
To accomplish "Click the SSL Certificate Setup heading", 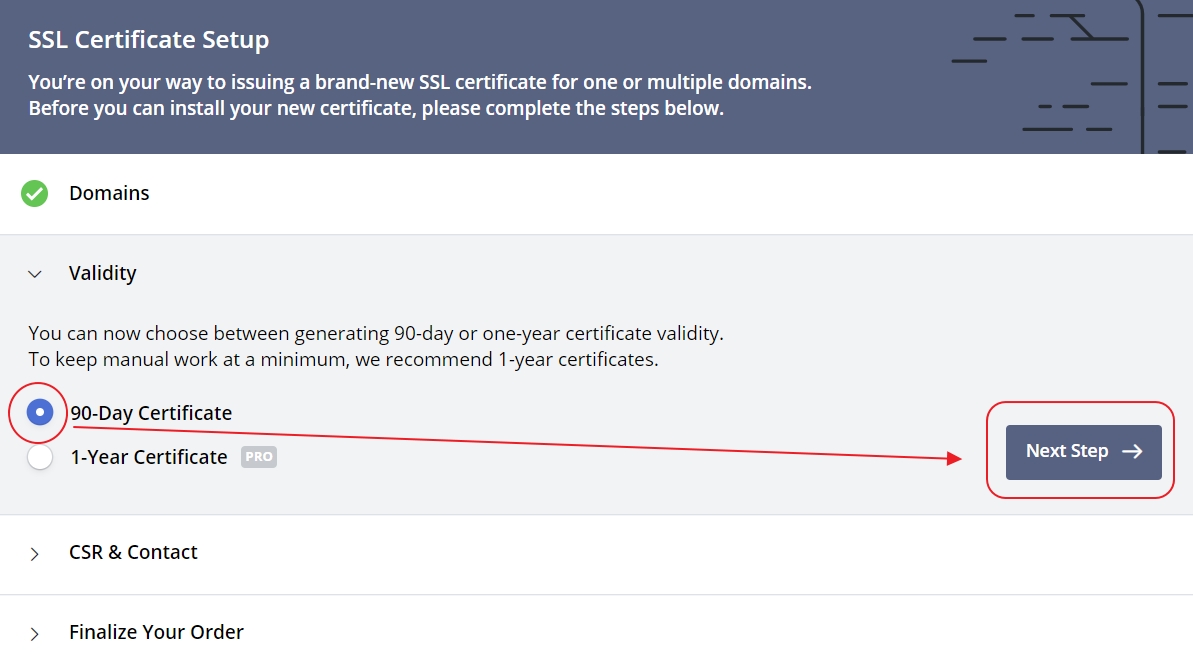I will tap(148, 40).
